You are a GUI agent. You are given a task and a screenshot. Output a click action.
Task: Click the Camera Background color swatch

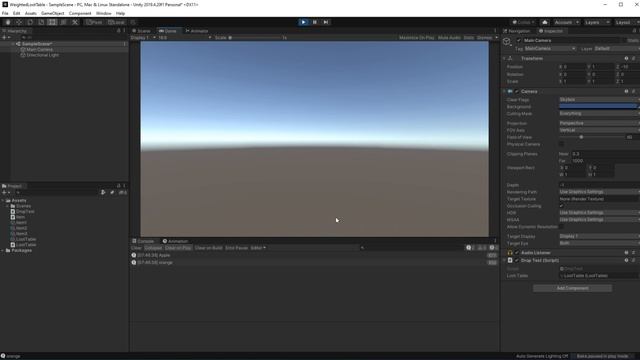(598, 107)
